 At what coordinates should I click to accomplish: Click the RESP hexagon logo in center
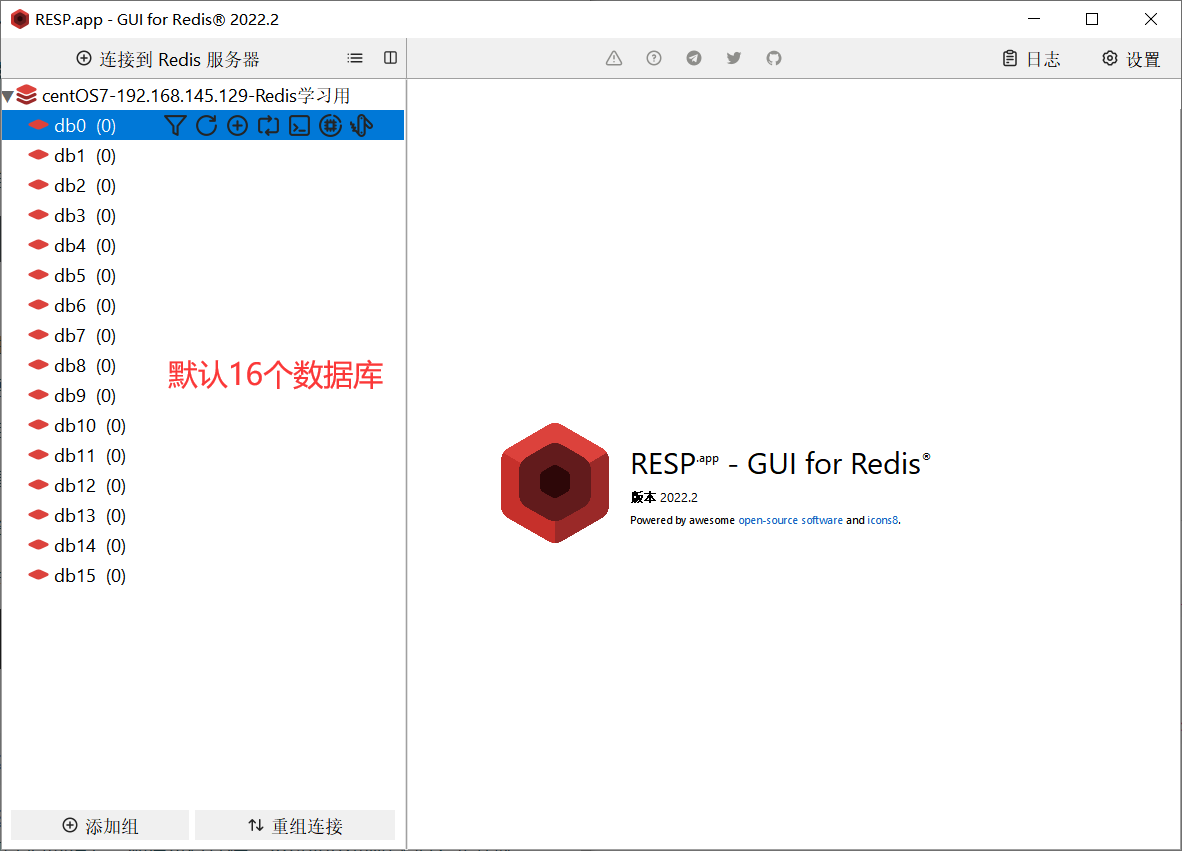coord(555,482)
